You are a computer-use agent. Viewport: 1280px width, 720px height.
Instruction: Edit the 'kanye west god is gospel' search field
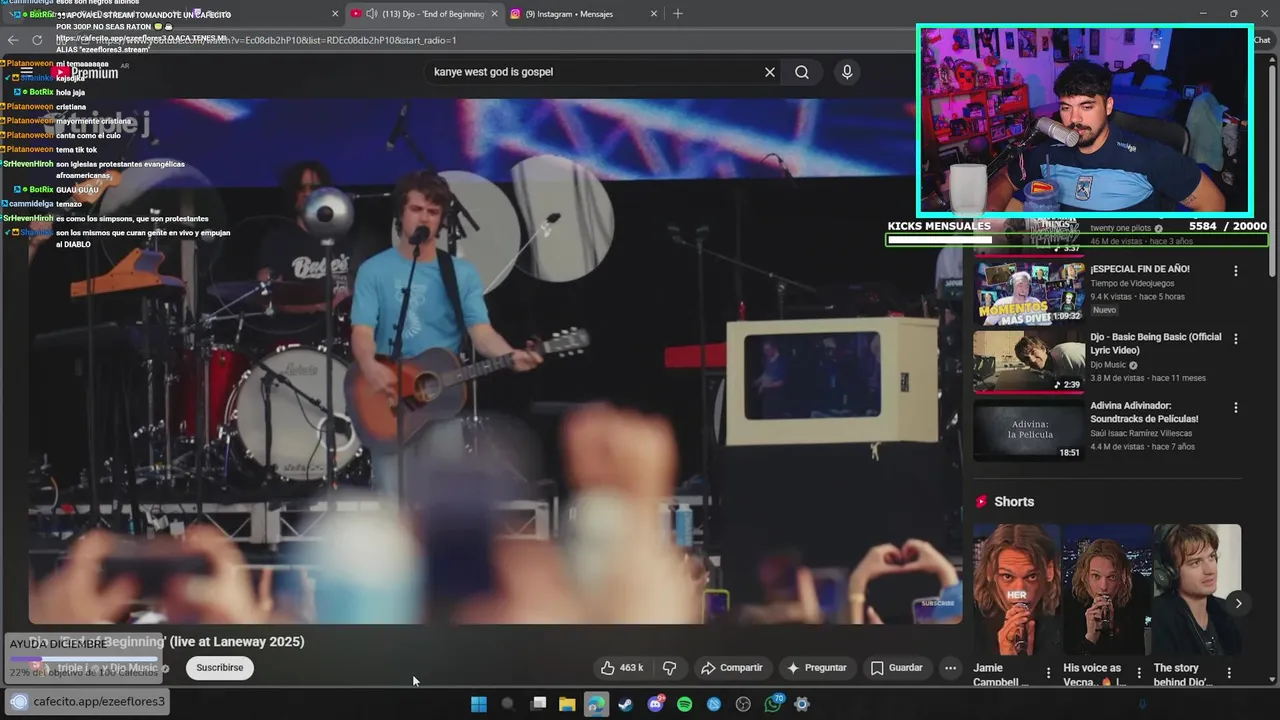(x=595, y=72)
